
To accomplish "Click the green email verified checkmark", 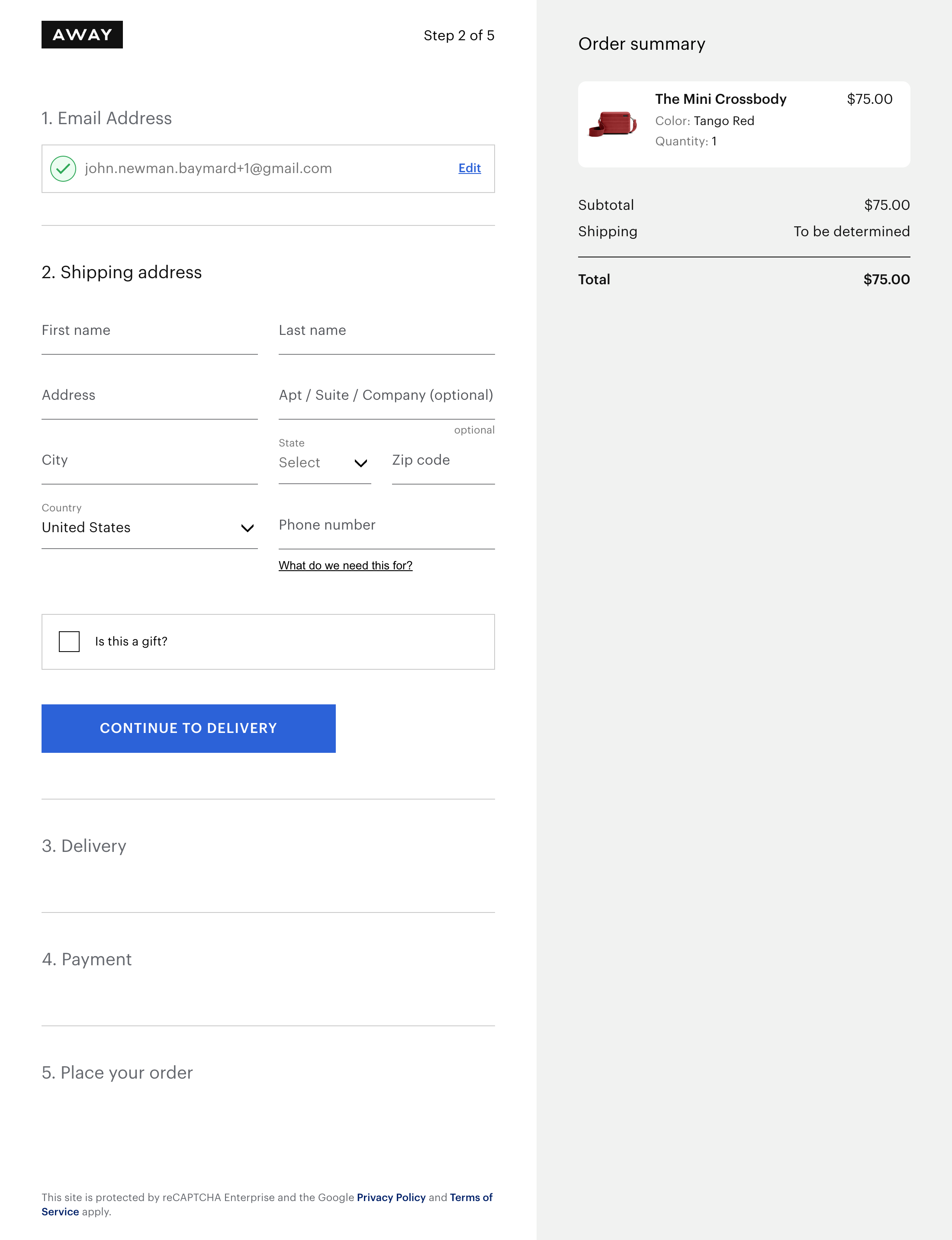I will pyautogui.click(x=63, y=168).
